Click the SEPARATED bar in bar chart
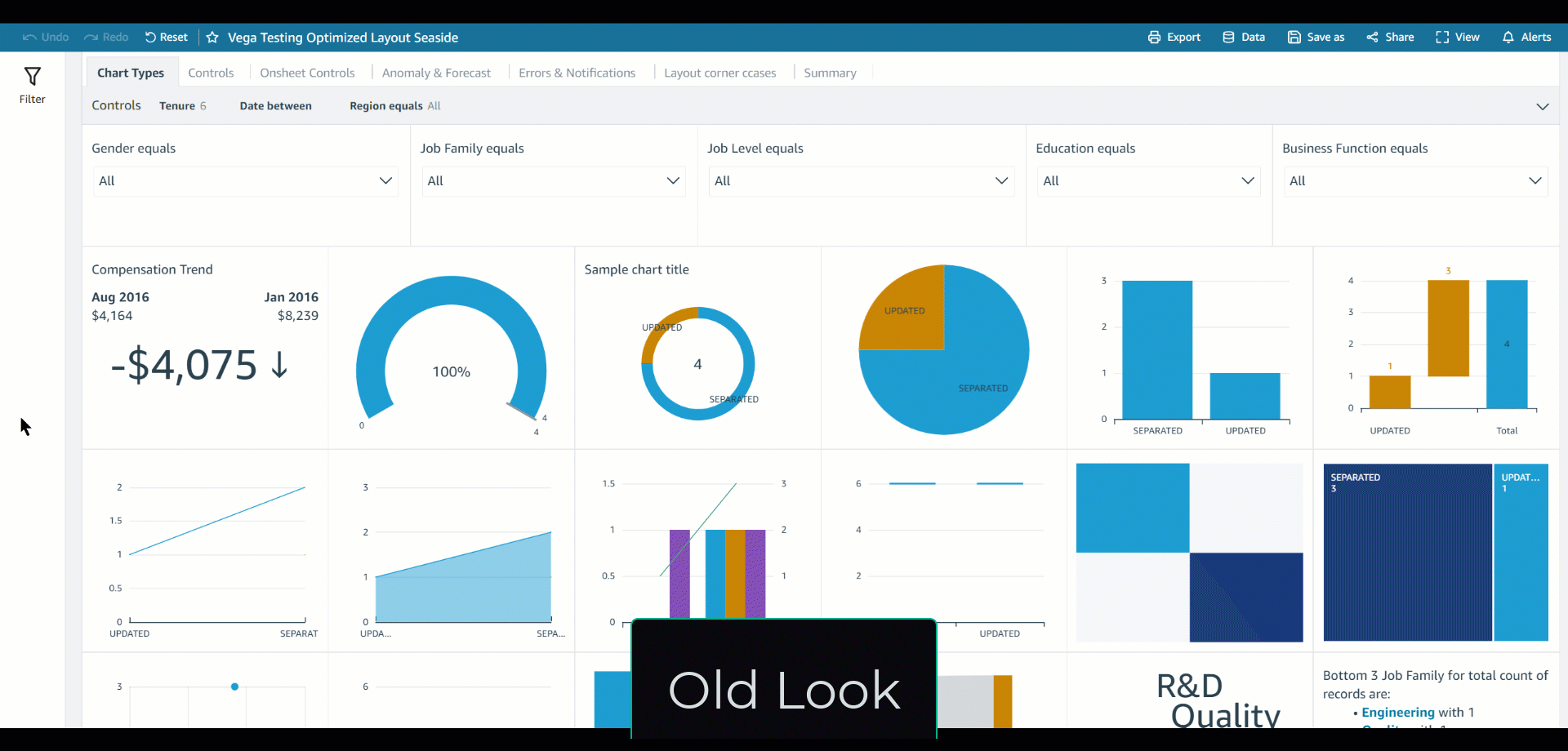 coord(1157,350)
